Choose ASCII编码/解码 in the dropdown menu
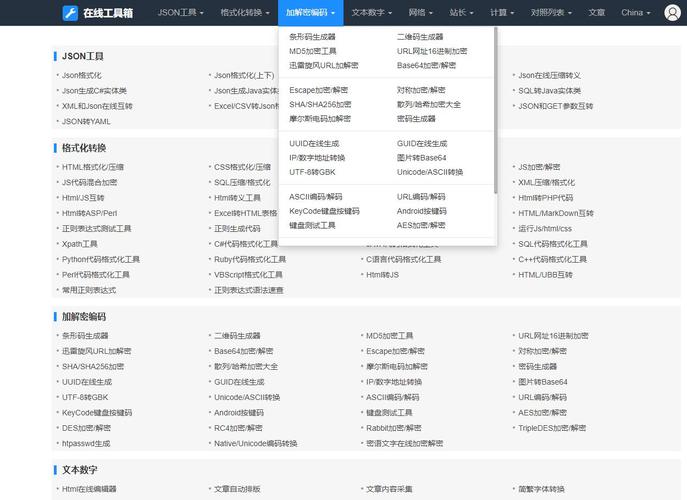687x500 pixels. [316, 197]
